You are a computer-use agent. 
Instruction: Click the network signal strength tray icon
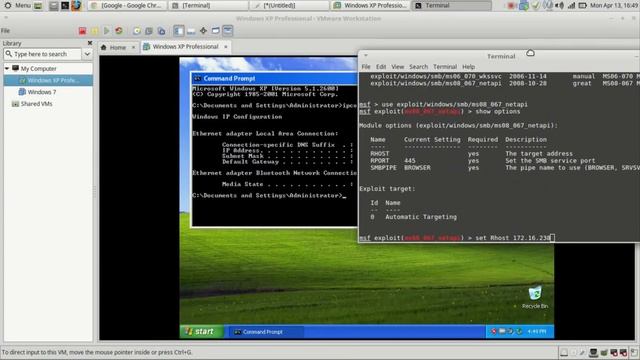coord(571,5)
